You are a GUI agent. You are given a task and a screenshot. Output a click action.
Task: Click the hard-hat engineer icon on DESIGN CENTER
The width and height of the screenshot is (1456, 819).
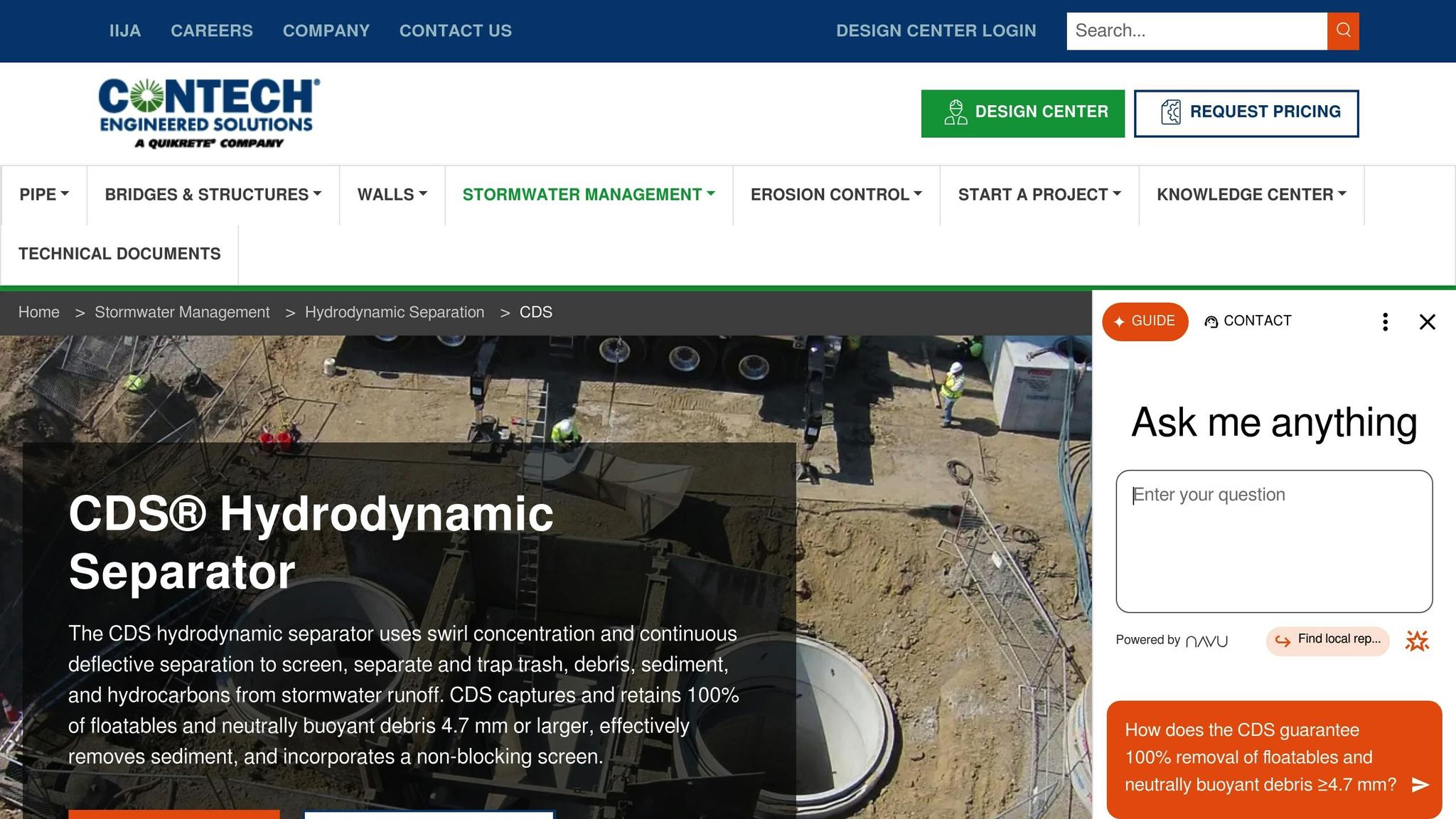955,112
